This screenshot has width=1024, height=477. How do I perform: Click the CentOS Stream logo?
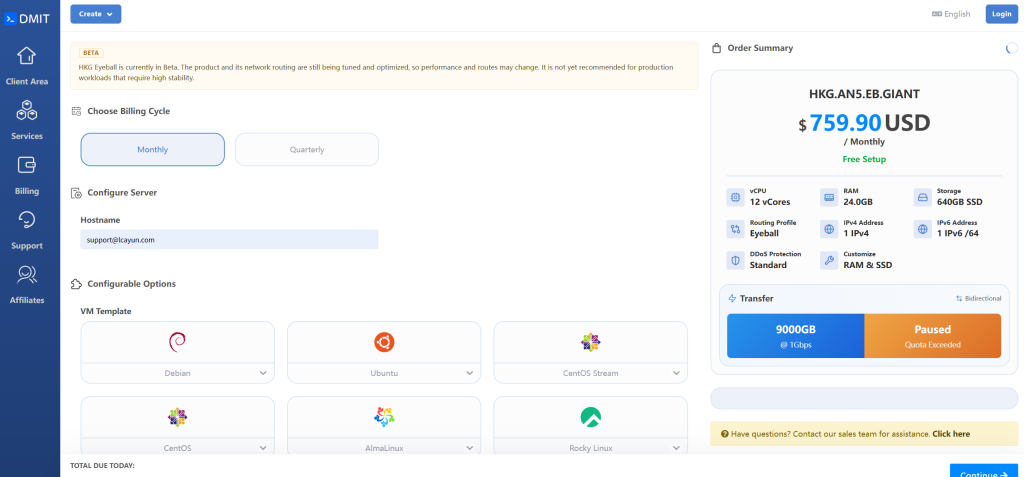(590, 342)
